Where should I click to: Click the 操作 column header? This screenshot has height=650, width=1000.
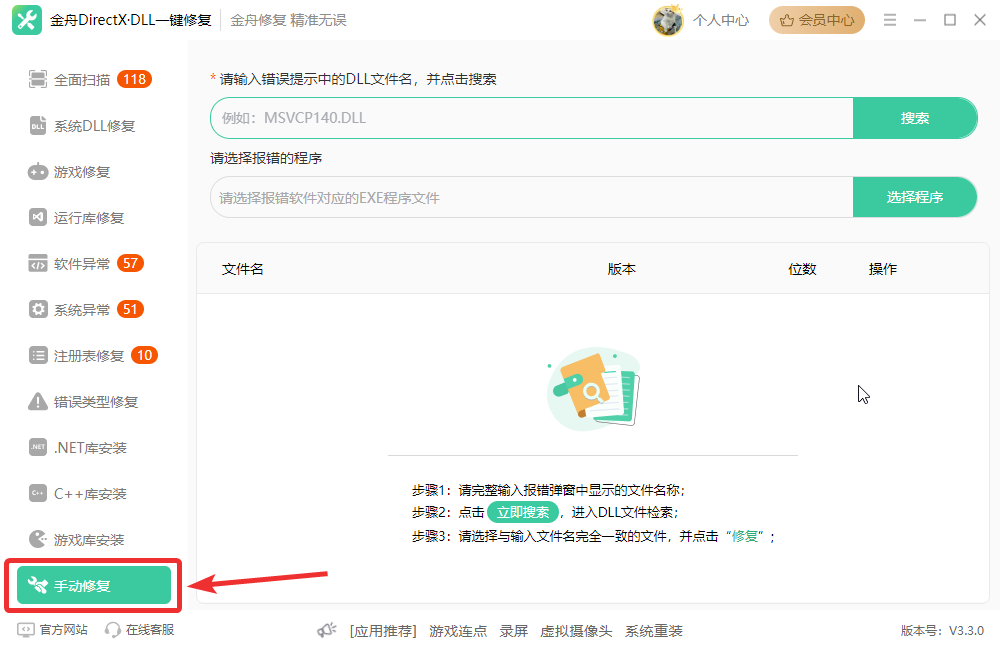coord(883,269)
